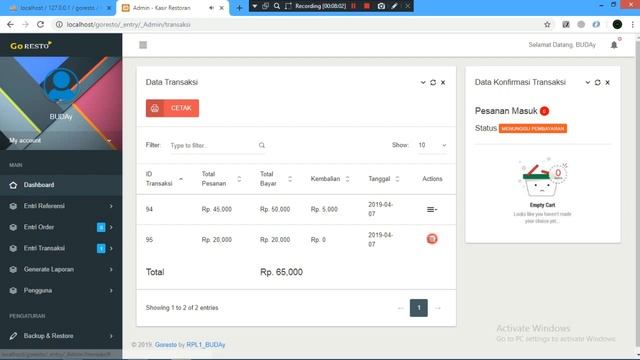Collapse the Data Transaksi panel
Viewport: 640px width, 360px height.
(423, 82)
